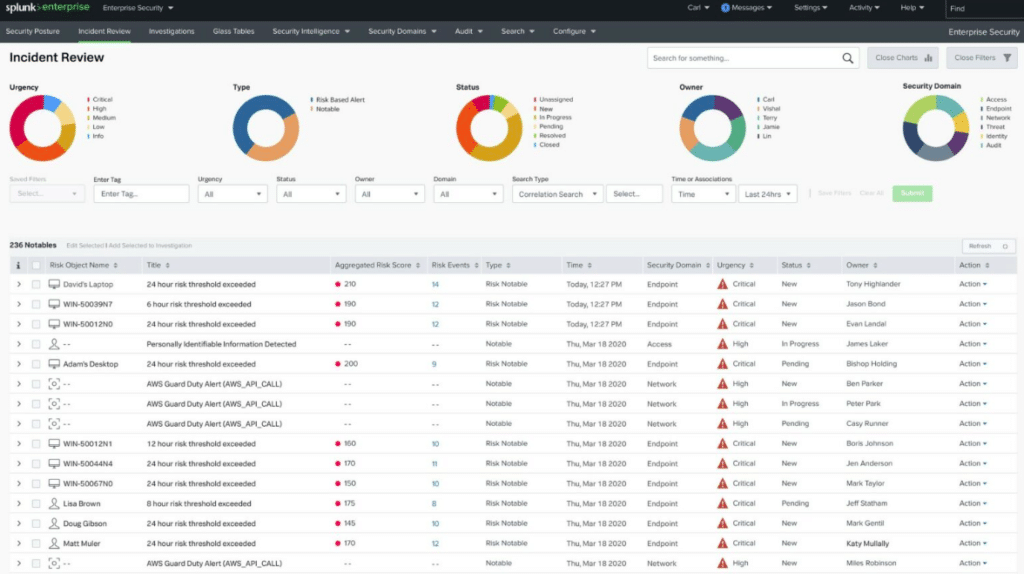Screen dimensions: 1024x574
Task: Open the Owner filter dropdown
Action: [x=389, y=194]
